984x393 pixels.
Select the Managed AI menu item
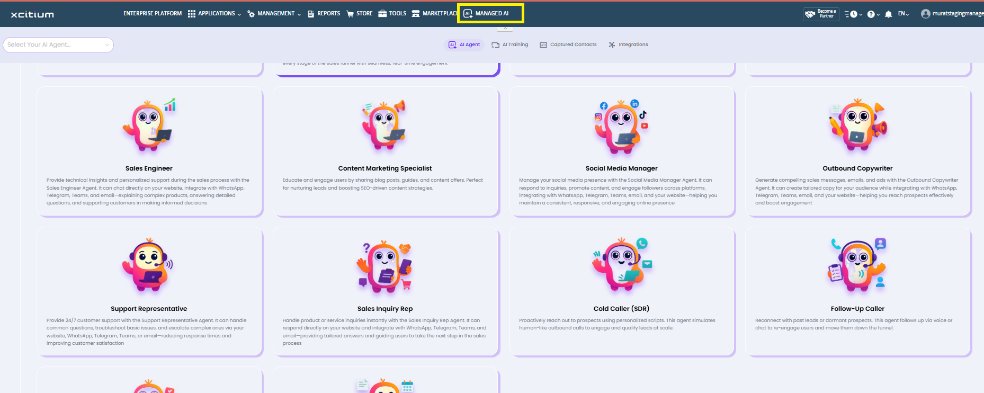pos(490,14)
